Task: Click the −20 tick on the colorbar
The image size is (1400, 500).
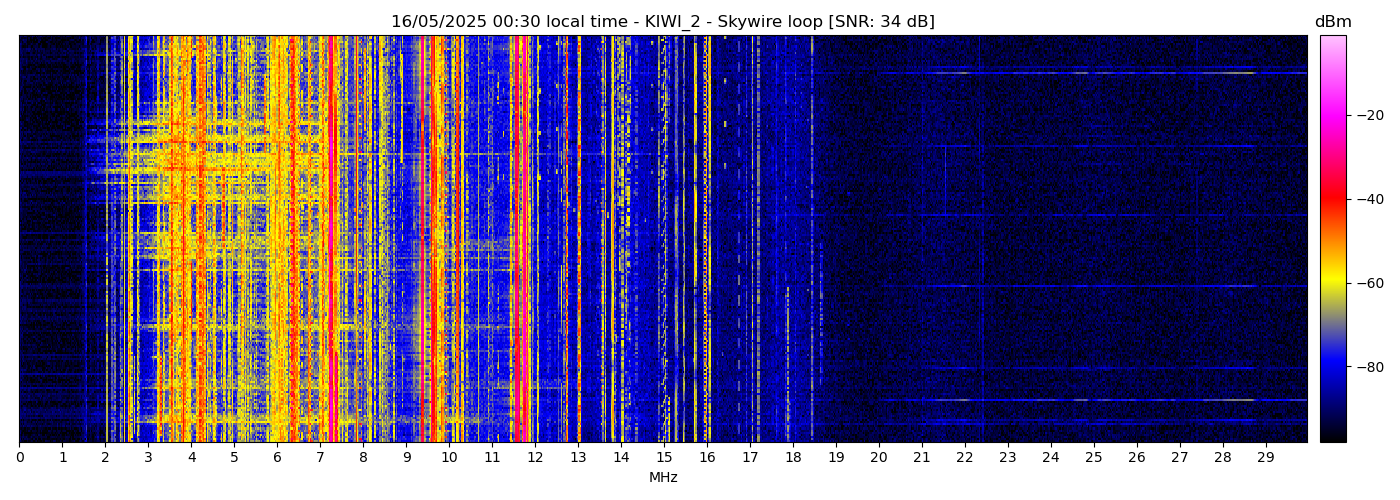Action: point(1368,115)
